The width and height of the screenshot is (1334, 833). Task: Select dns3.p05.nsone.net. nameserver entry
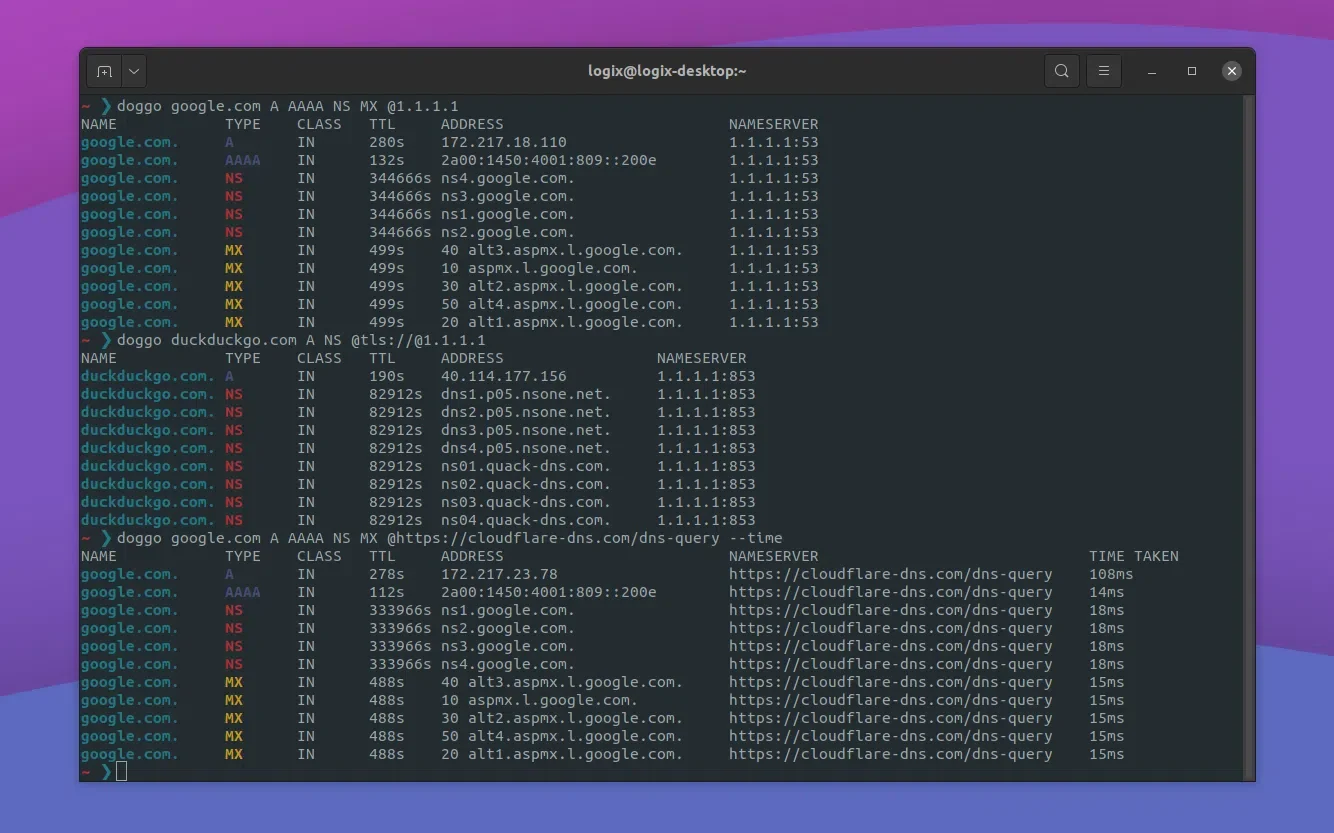(x=526, y=430)
